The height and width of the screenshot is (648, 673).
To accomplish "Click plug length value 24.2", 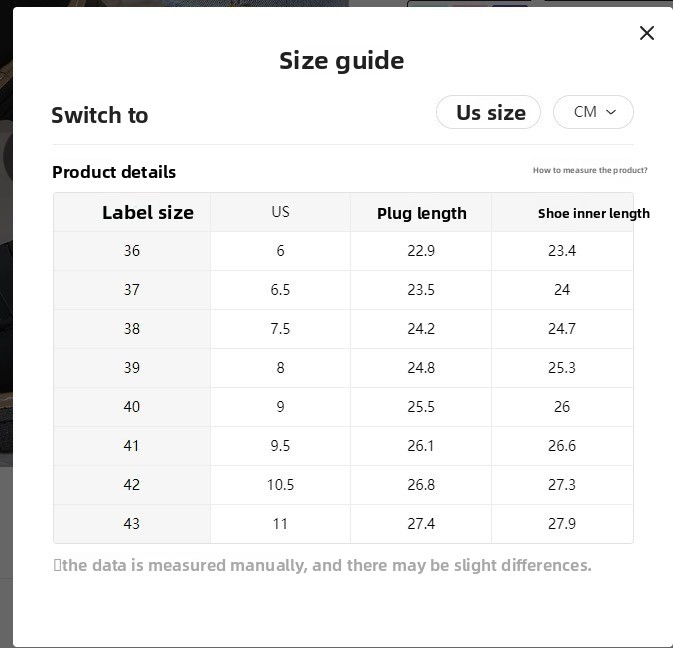I will tap(421, 329).
